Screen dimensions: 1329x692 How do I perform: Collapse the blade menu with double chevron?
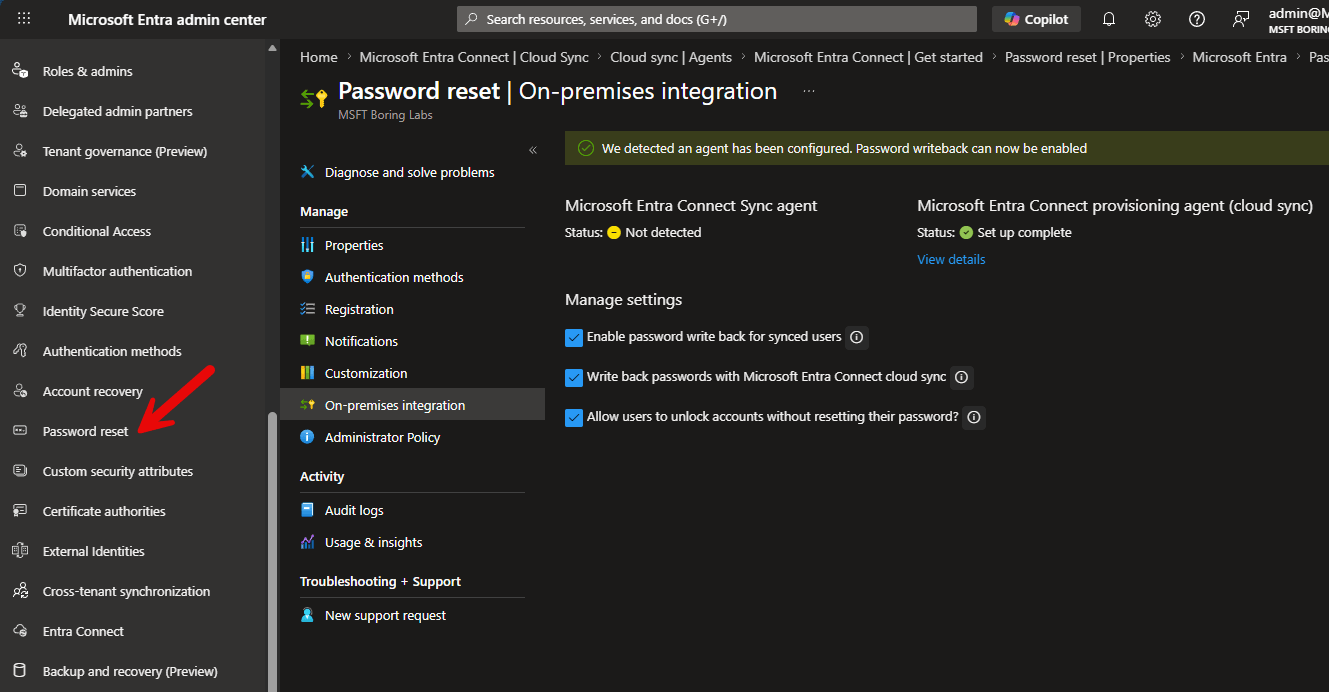point(533,150)
